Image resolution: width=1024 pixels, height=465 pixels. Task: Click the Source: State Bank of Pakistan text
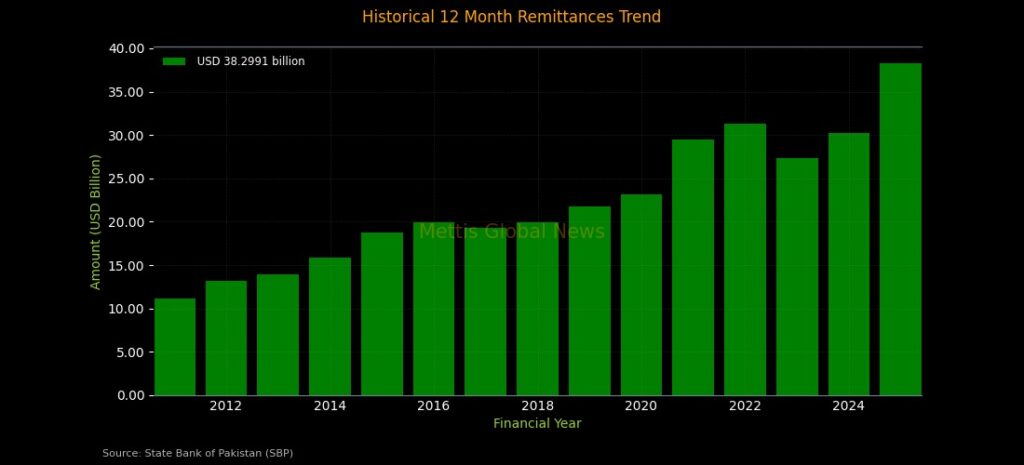197,453
